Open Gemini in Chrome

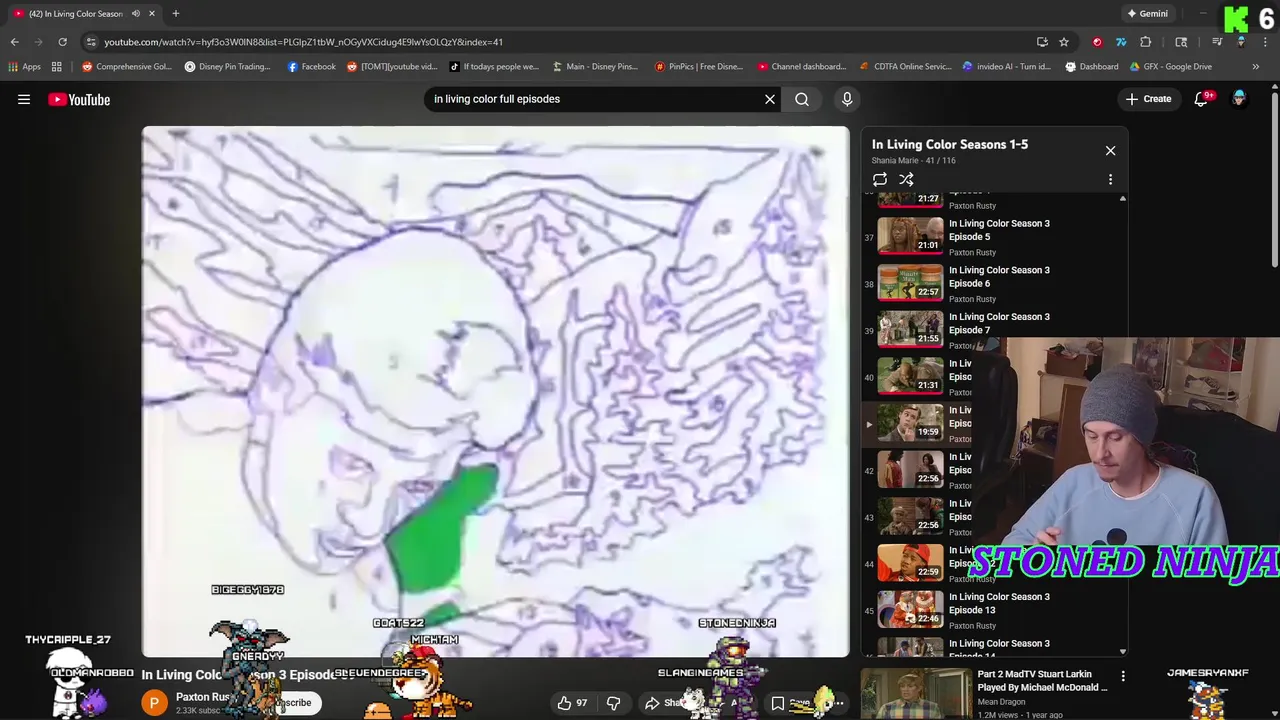(x=1147, y=14)
